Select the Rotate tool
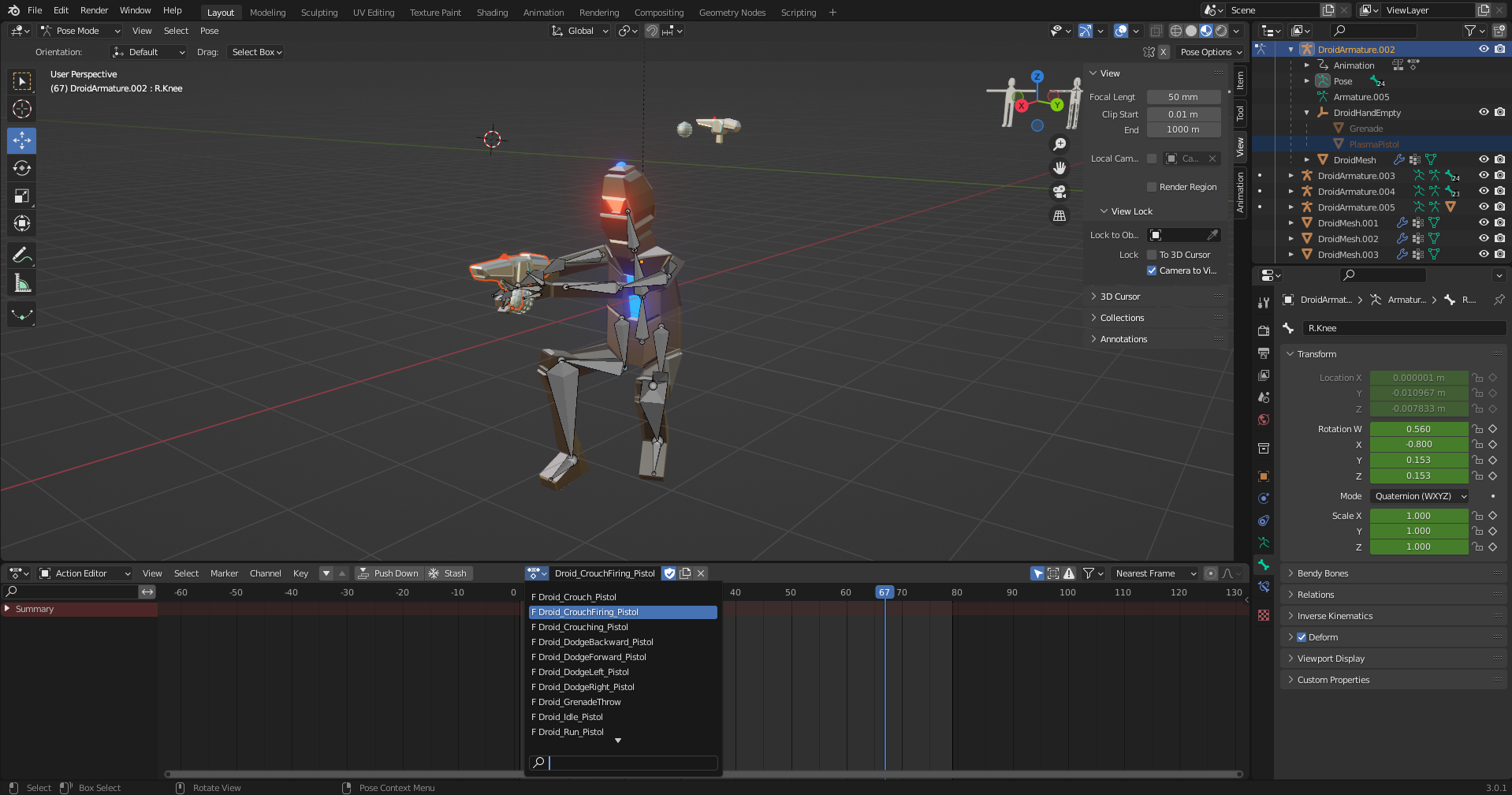 tap(22, 168)
